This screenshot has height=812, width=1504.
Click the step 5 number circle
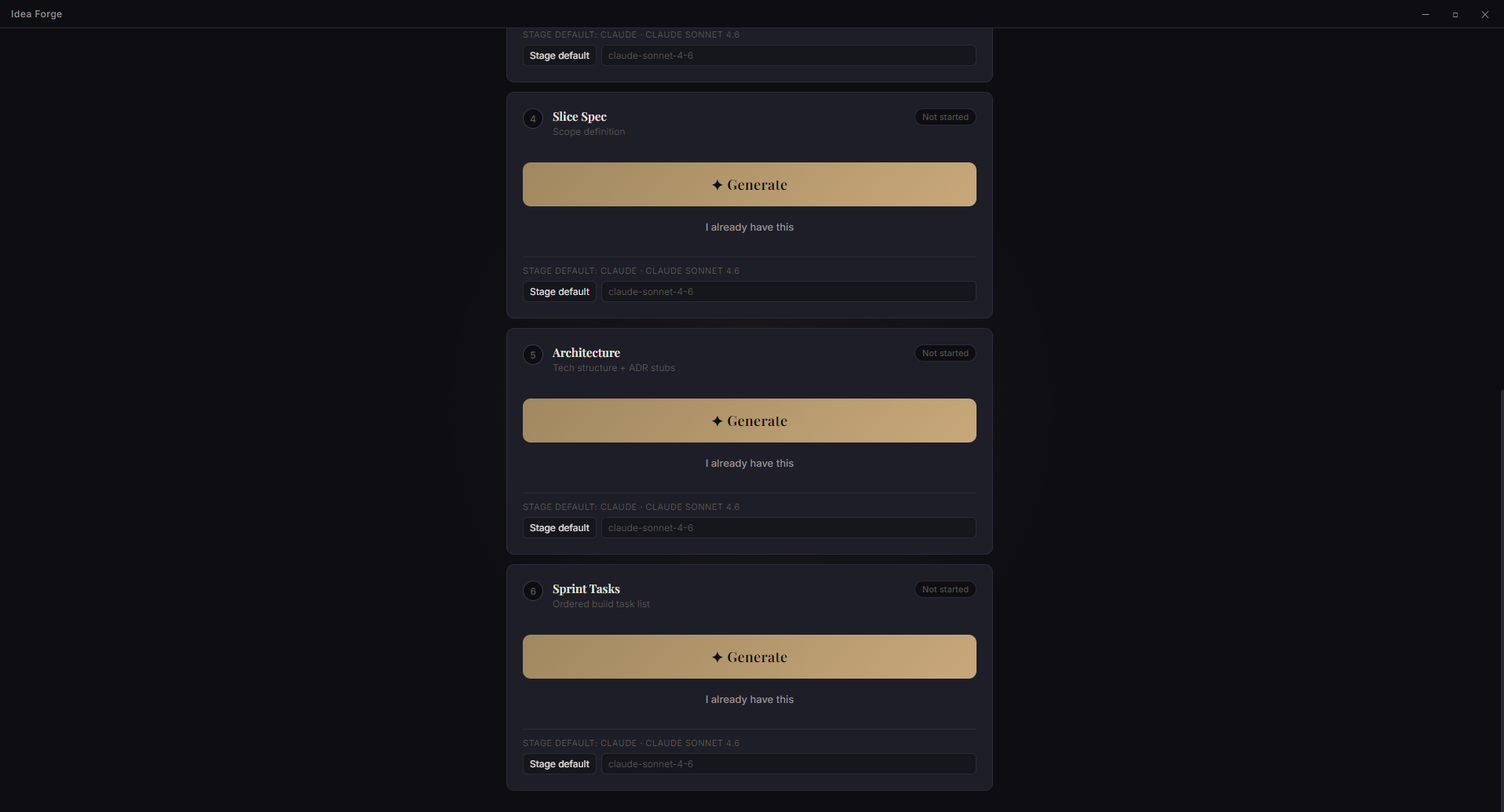[533, 355]
